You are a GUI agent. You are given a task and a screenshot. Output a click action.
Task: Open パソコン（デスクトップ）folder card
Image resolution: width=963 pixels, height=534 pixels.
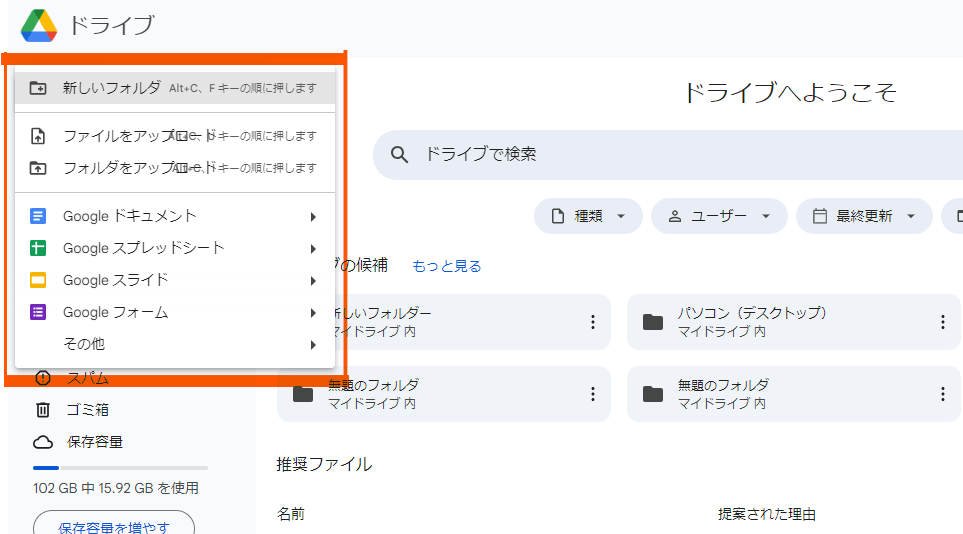click(x=793, y=322)
